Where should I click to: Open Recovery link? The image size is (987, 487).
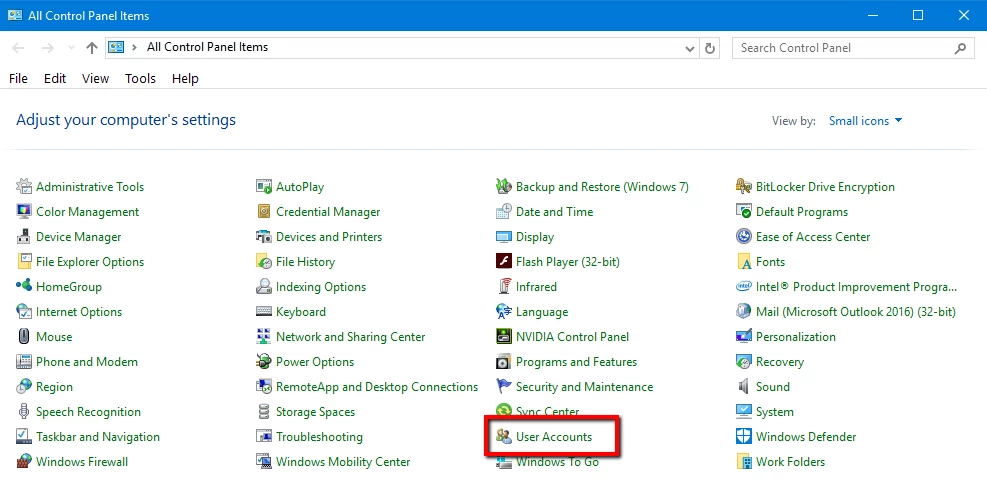[780, 362]
